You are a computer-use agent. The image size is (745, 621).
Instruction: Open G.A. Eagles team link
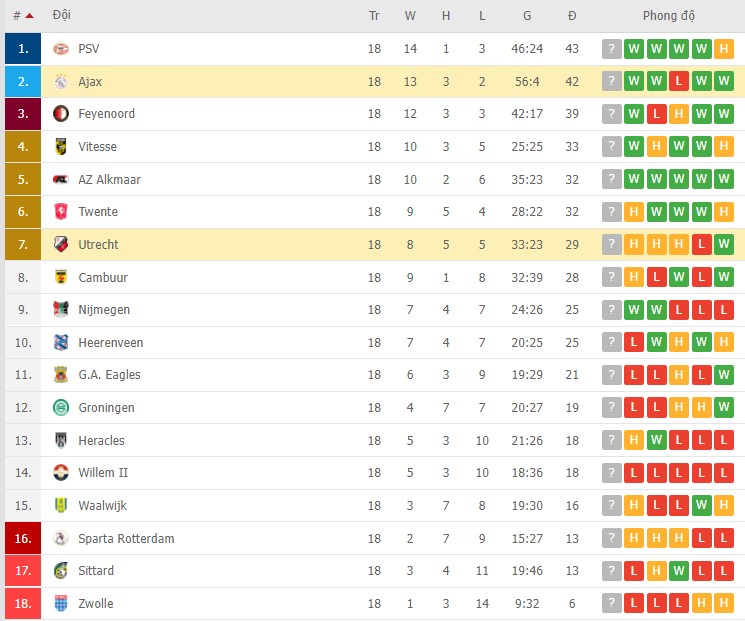pos(109,375)
